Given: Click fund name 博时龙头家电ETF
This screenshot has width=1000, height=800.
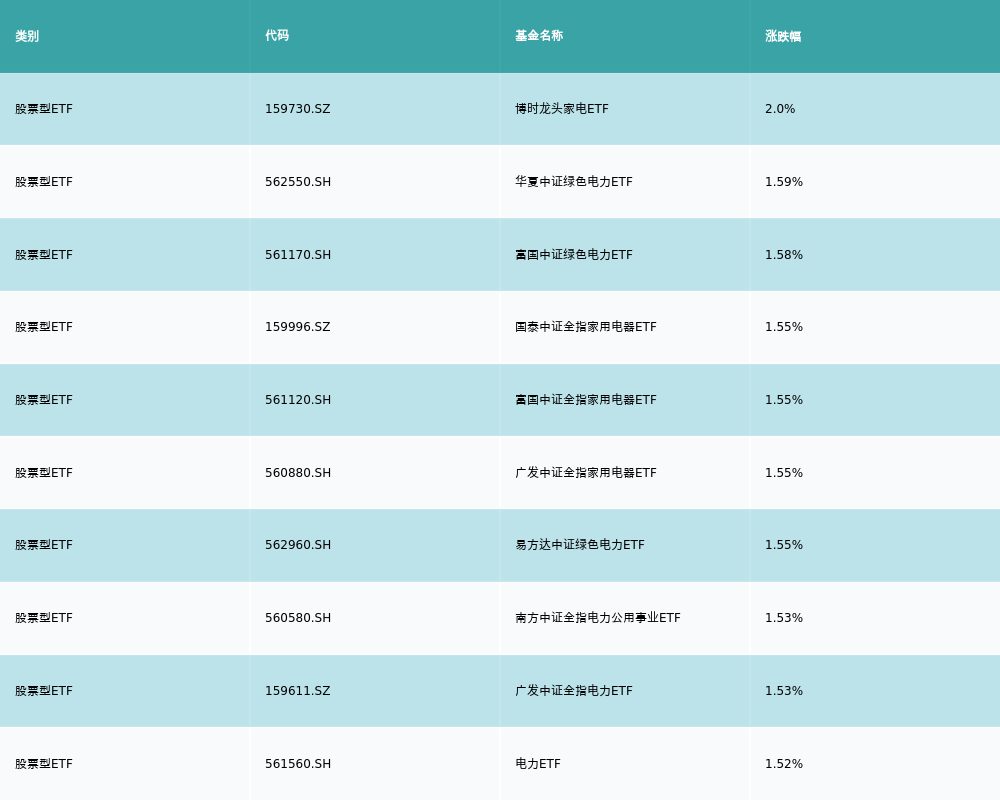Looking at the screenshot, I should 562,109.
